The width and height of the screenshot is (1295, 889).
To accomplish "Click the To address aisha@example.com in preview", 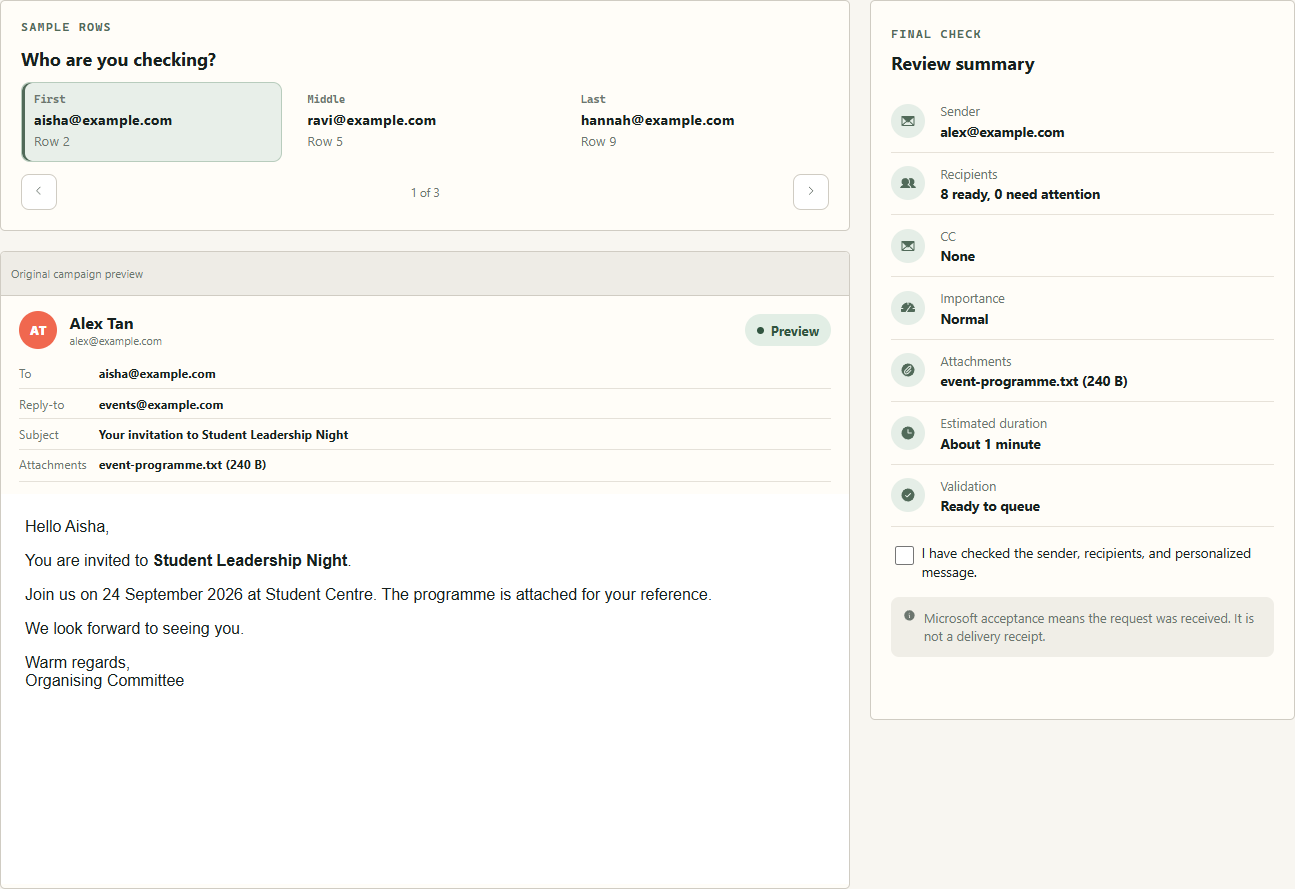I will pyautogui.click(x=157, y=374).
